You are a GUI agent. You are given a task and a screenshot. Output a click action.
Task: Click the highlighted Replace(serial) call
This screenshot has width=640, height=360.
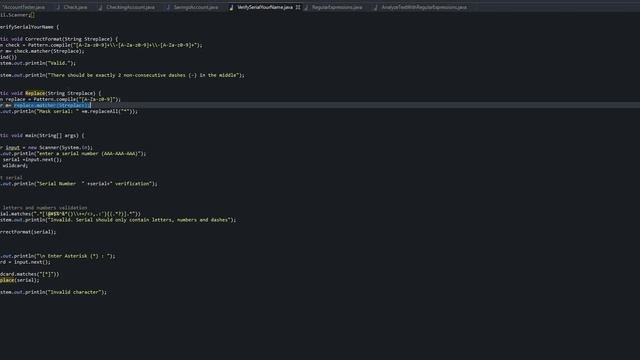click(20, 280)
